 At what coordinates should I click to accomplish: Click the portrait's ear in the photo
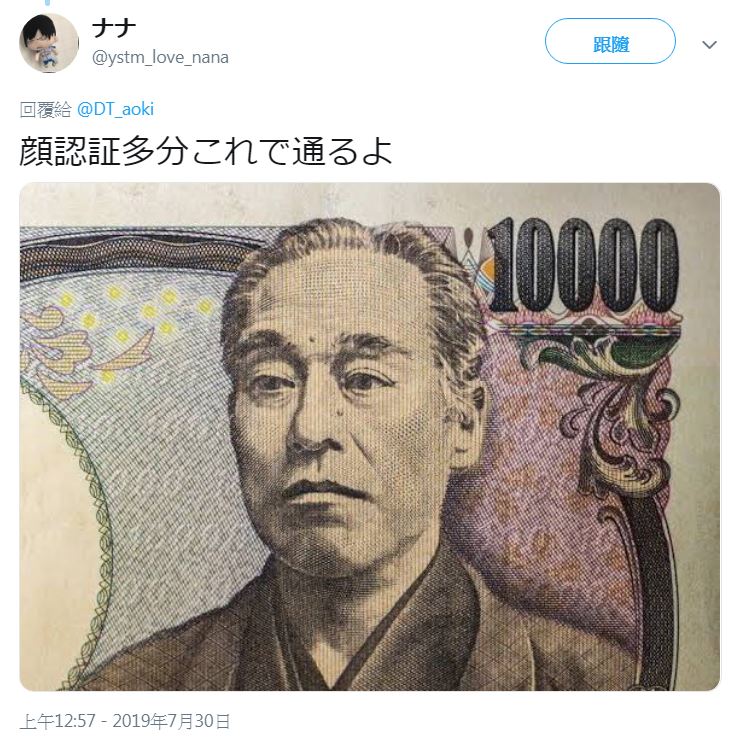[x=467, y=427]
